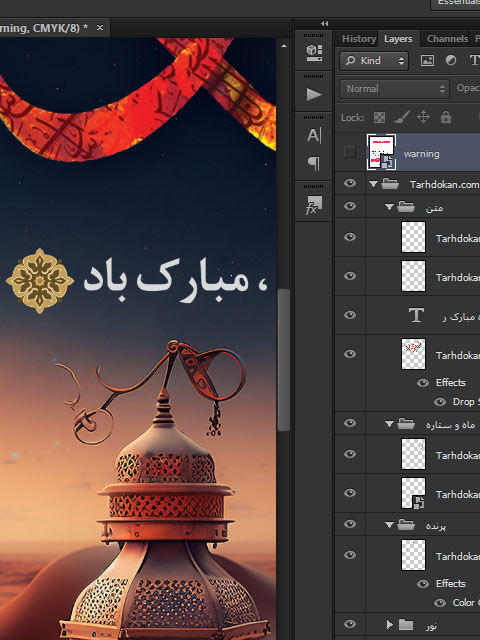Toggle Color Overlay effect visibility

440,603
